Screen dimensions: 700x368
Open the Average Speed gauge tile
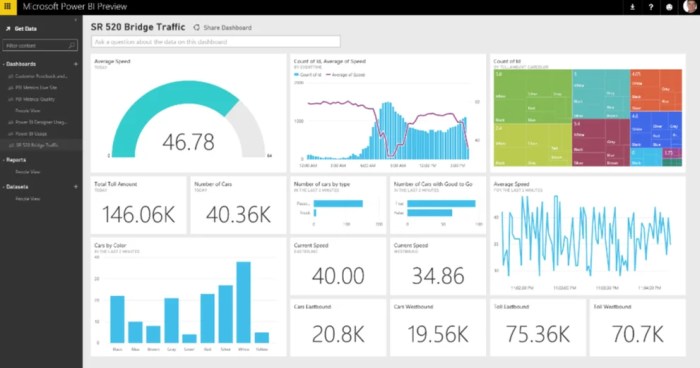(188, 113)
